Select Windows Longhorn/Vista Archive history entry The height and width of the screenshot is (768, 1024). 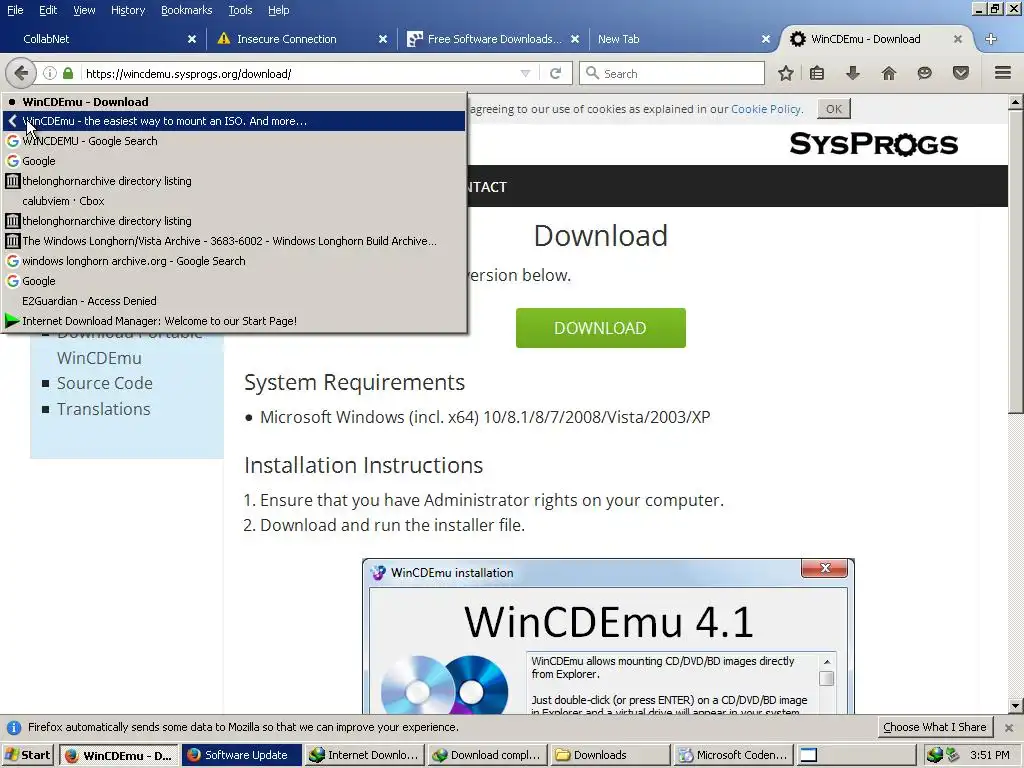(x=234, y=241)
